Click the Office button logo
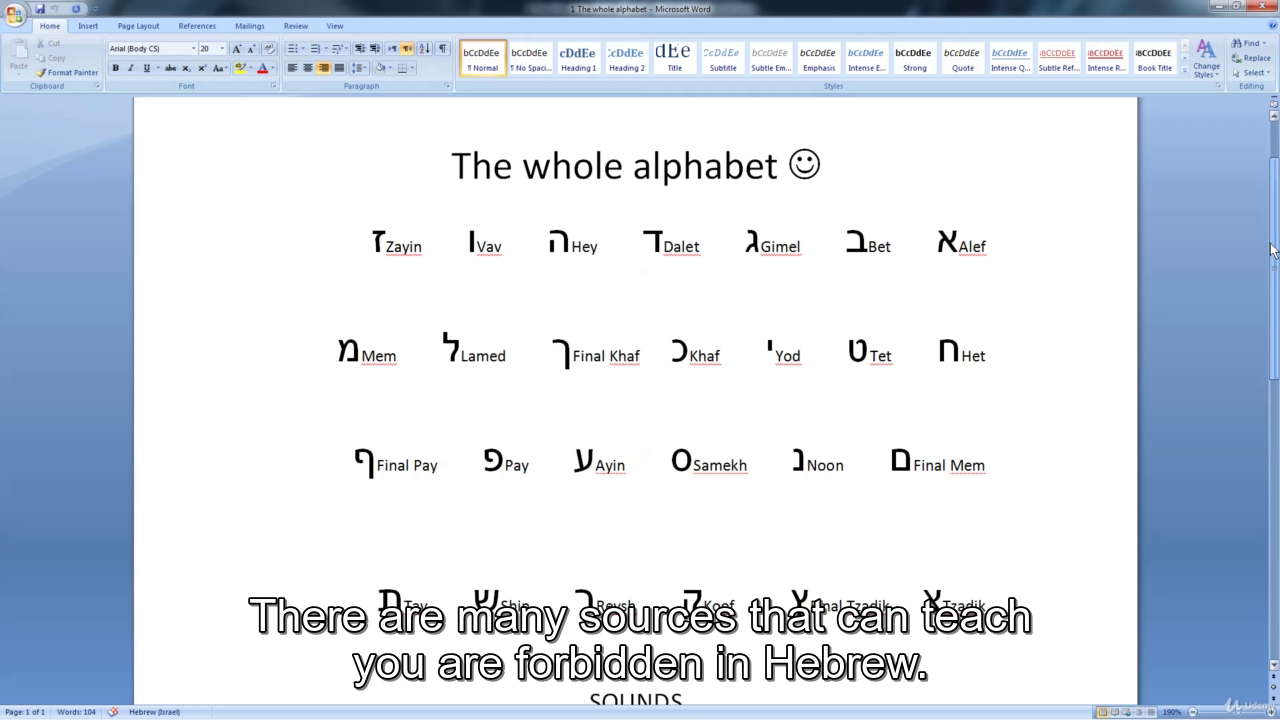Viewport: 1280px width, 720px height. [15, 14]
